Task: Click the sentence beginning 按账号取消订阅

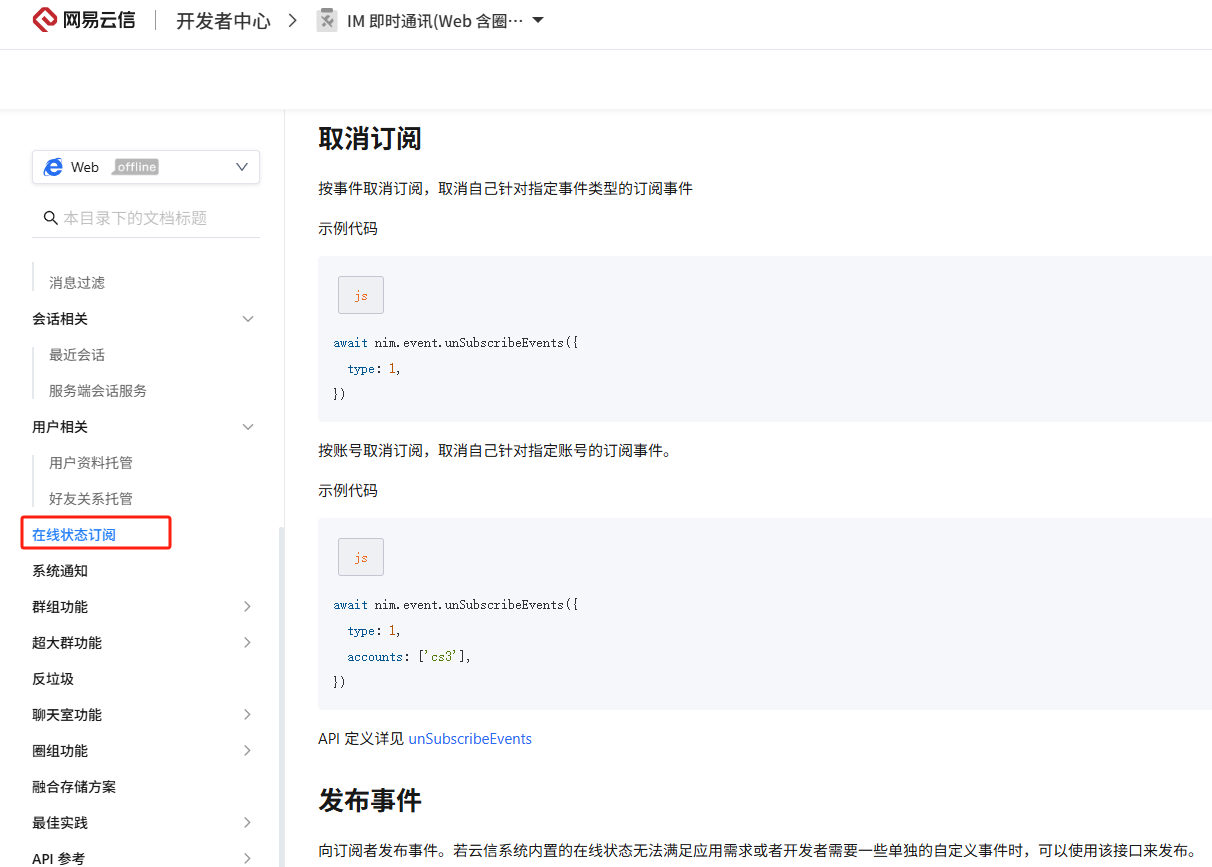Action: [x=495, y=451]
